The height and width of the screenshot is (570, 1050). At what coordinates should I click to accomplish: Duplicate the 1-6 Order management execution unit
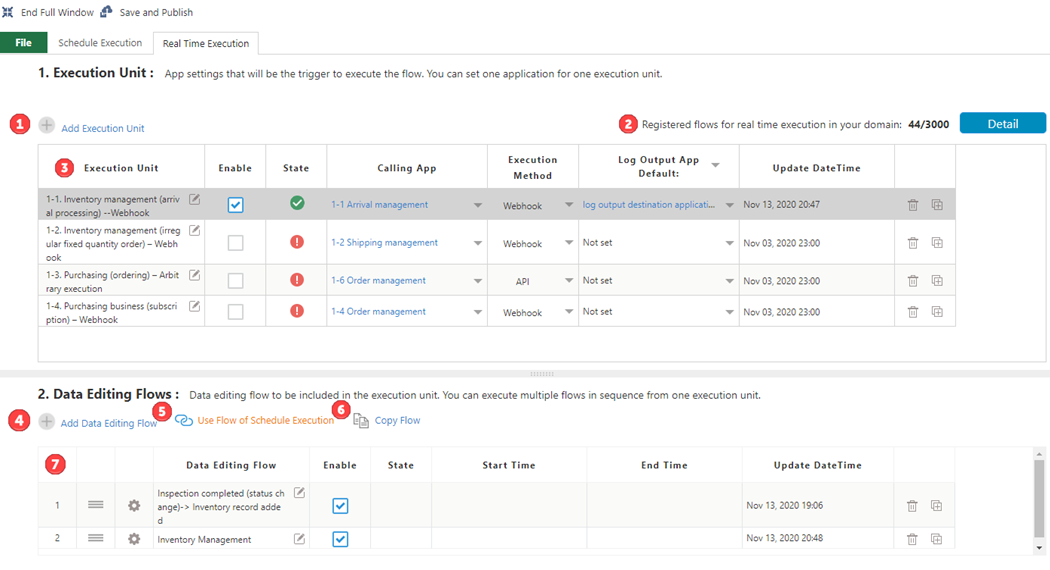click(937, 281)
